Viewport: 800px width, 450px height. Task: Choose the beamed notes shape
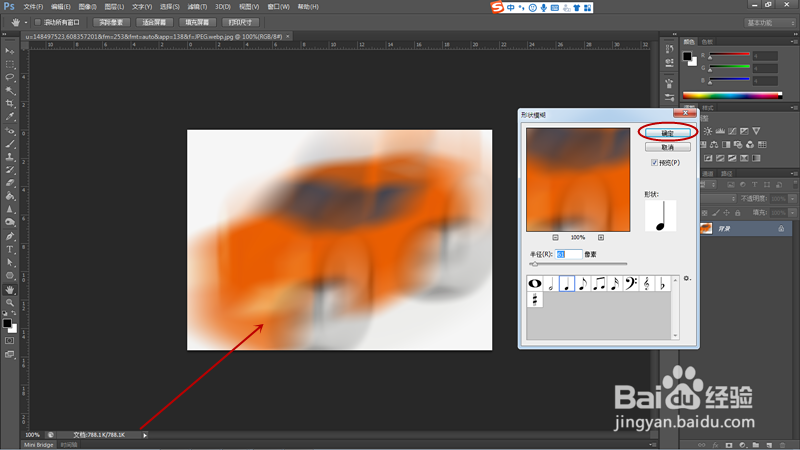click(x=599, y=283)
